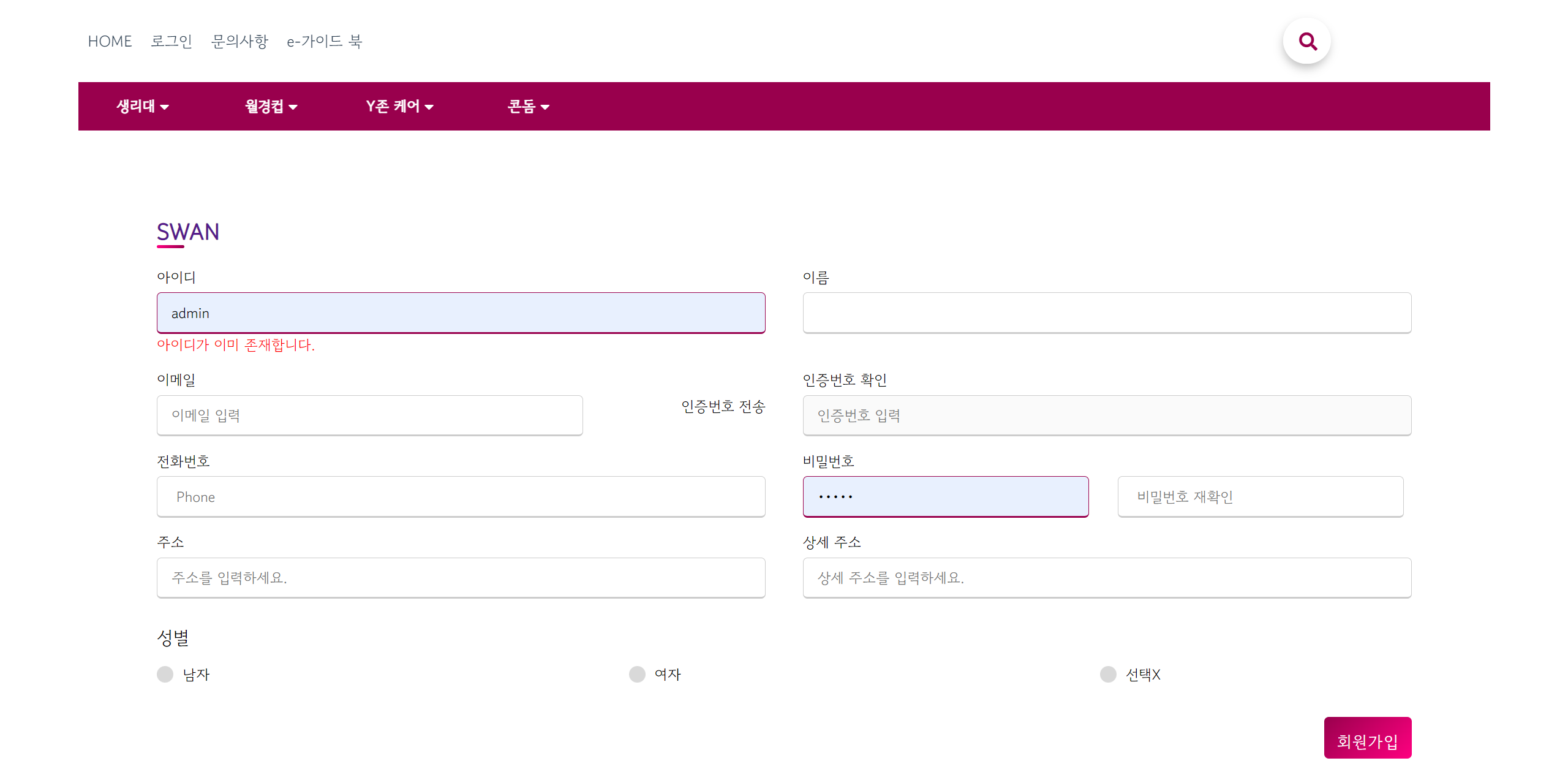Click 인증번호 전송 to send code
1568x769 pixels.
click(x=723, y=406)
